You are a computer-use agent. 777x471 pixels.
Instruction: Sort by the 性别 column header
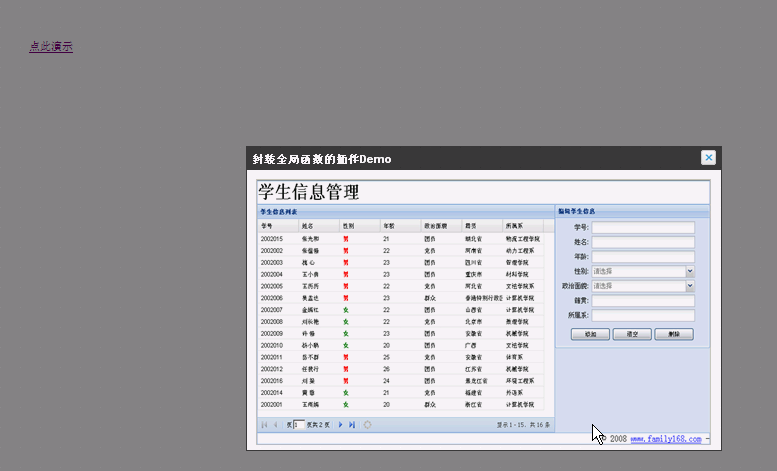click(360, 226)
